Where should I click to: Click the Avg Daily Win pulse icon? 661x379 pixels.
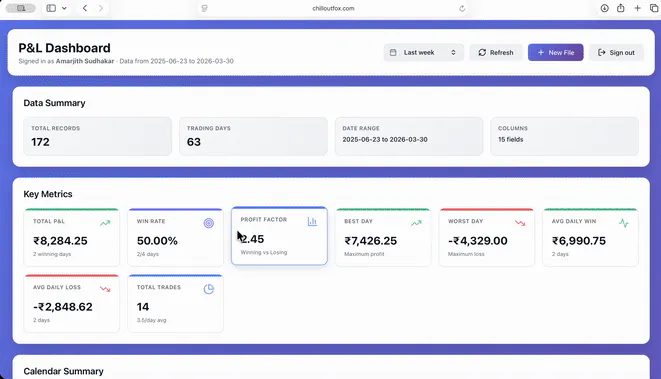(624, 223)
